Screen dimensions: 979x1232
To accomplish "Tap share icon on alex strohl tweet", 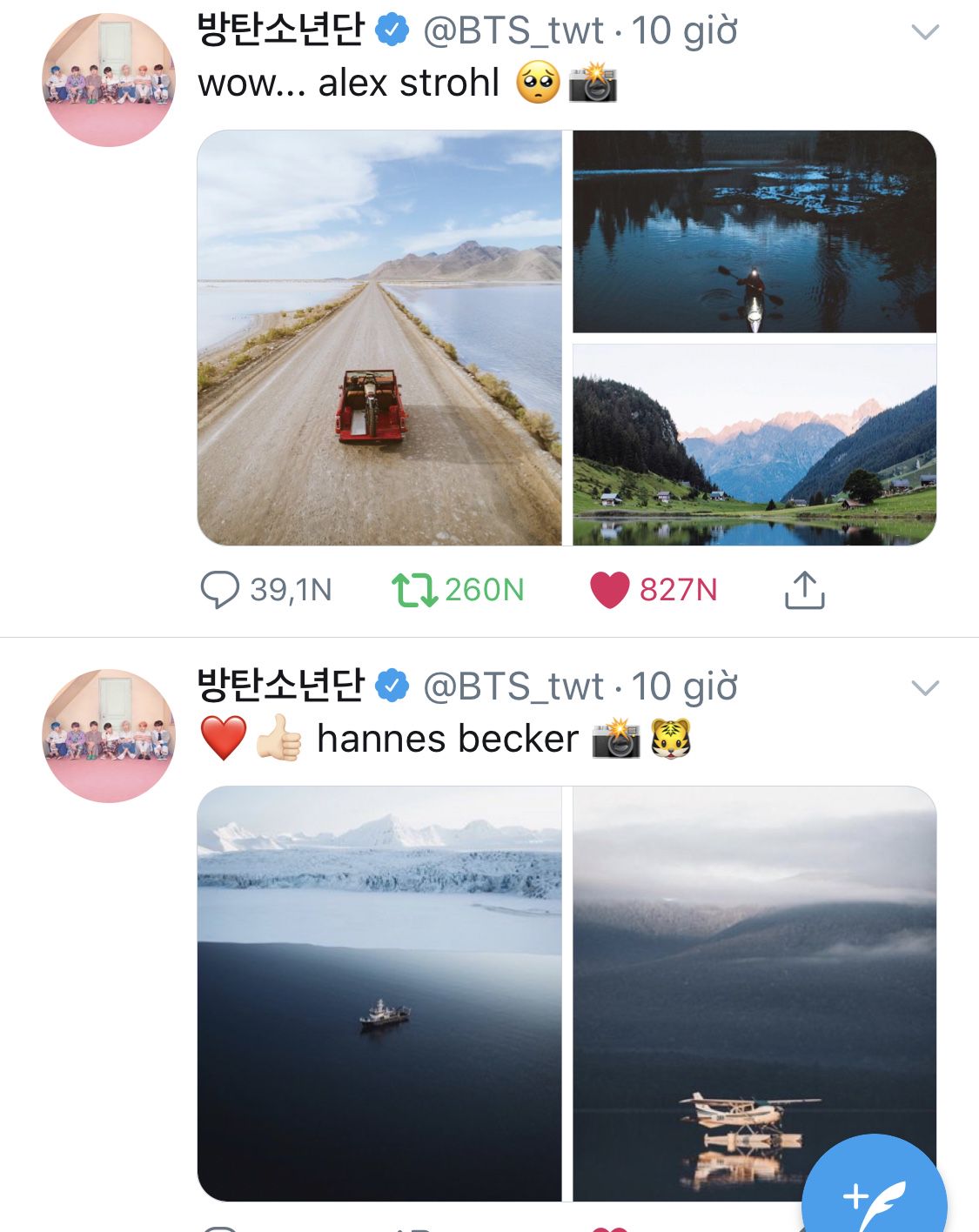I will [x=804, y=590].
